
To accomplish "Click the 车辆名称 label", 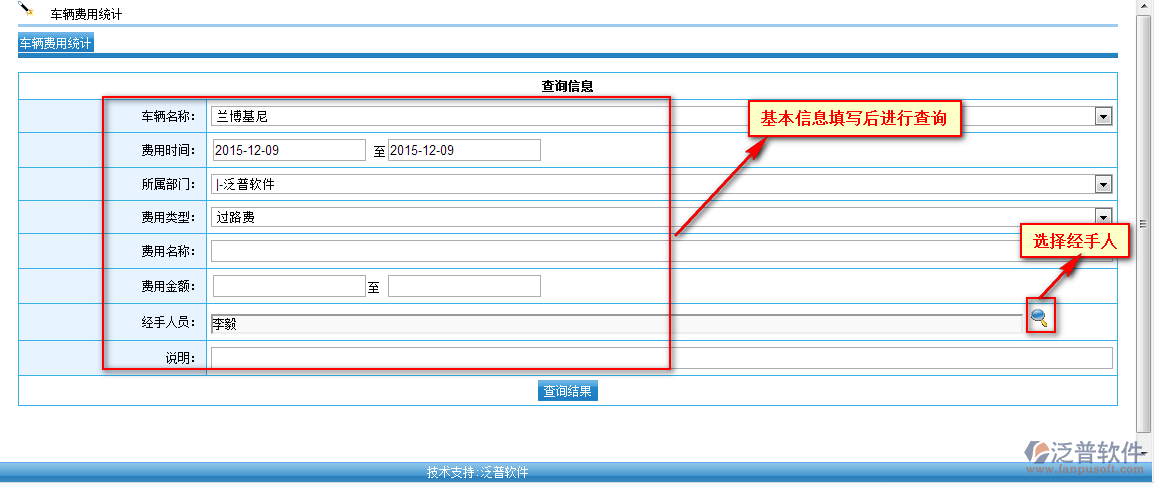I will click(x=168, y=116).
